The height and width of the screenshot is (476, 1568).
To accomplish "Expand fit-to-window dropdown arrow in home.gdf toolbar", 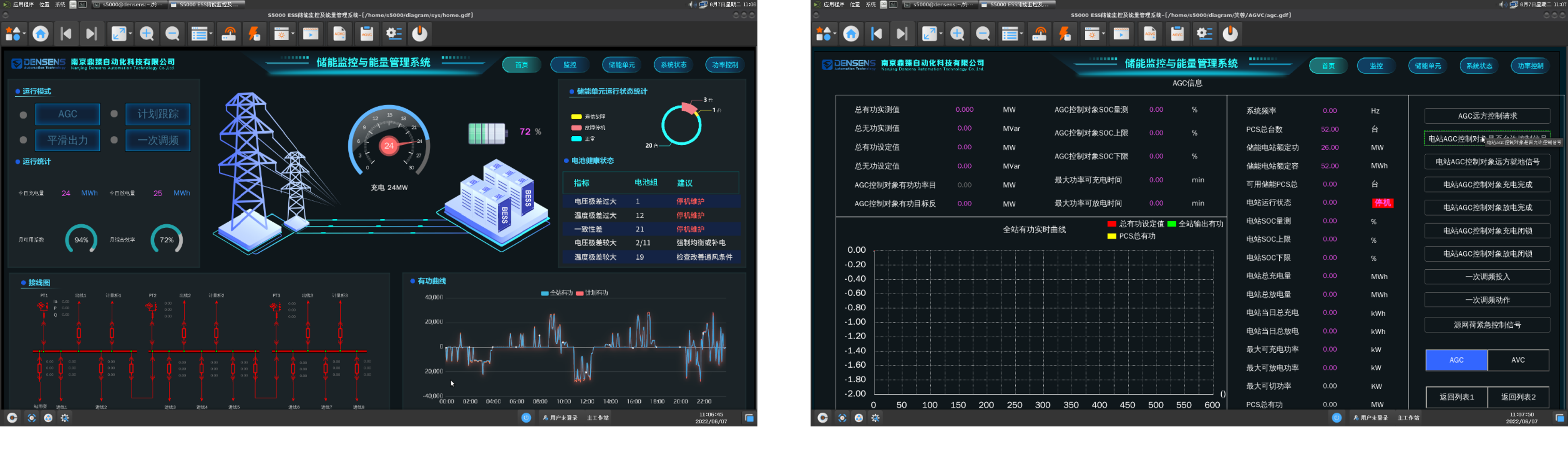I will [130, 34].
